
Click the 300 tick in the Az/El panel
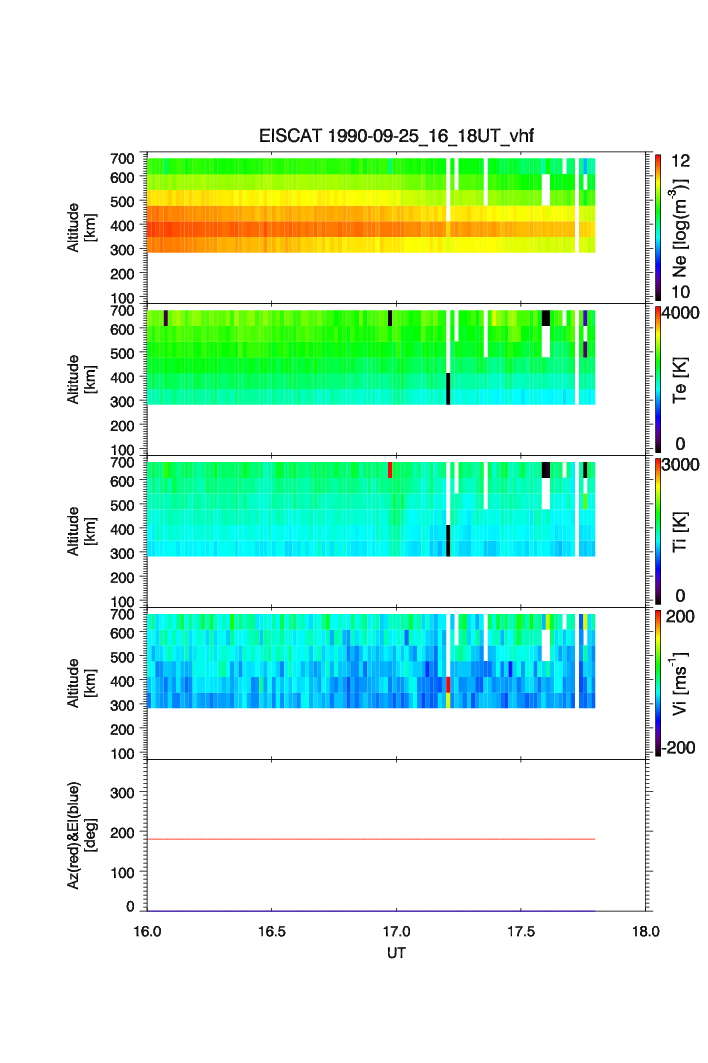123,793
